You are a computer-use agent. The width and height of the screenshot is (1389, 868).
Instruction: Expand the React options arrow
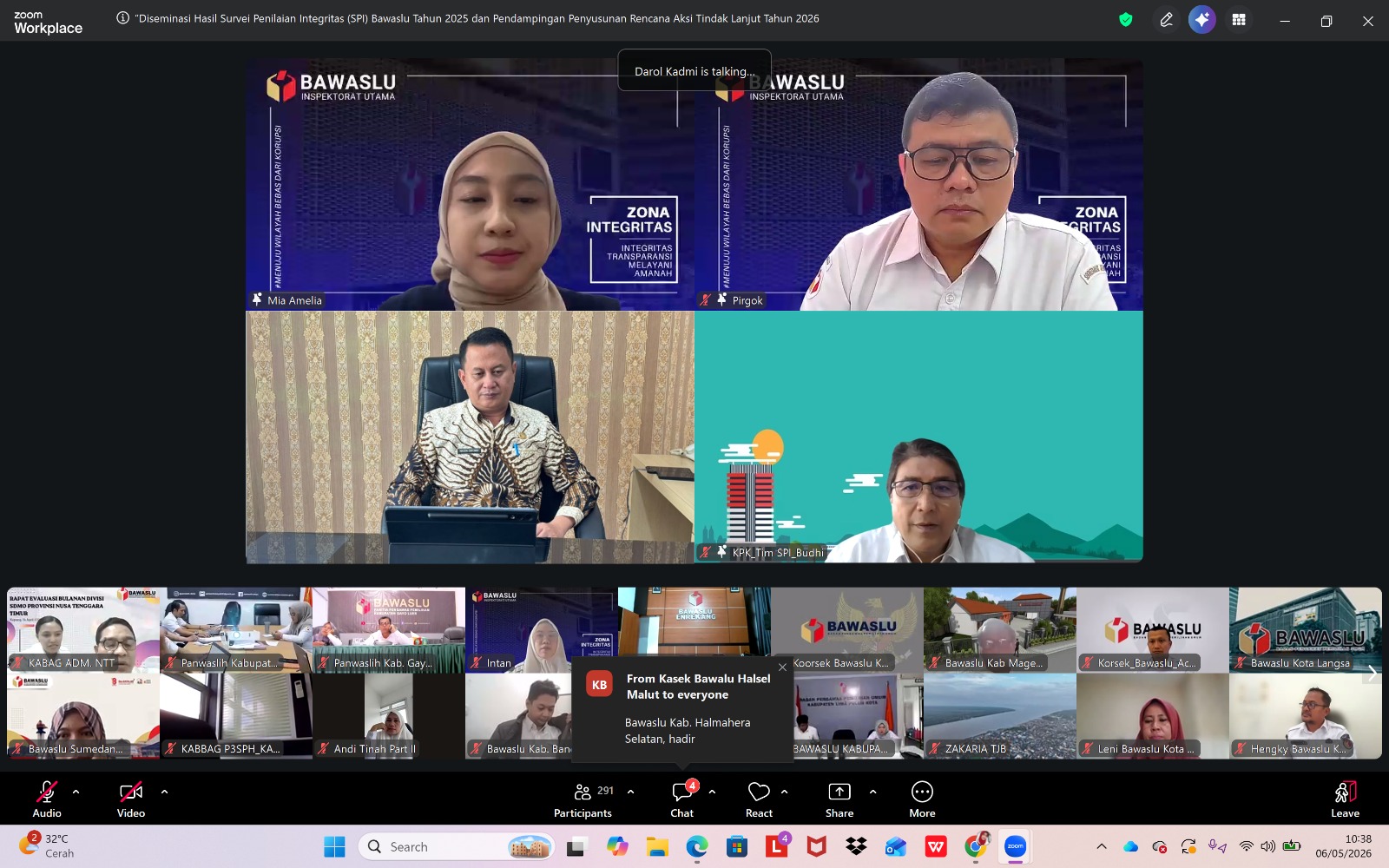785,792
